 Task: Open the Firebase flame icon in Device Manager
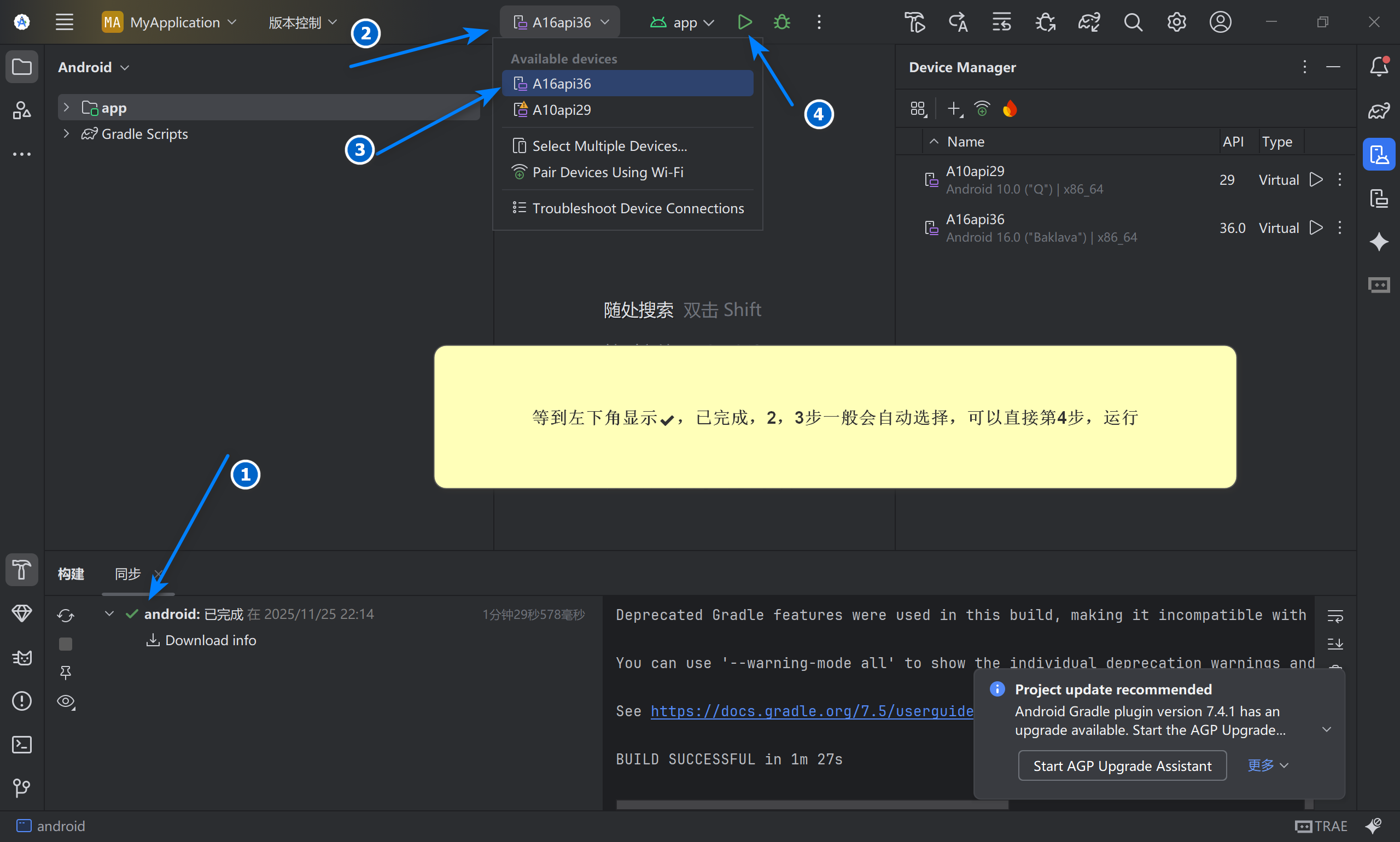[x=1010, y=108]
